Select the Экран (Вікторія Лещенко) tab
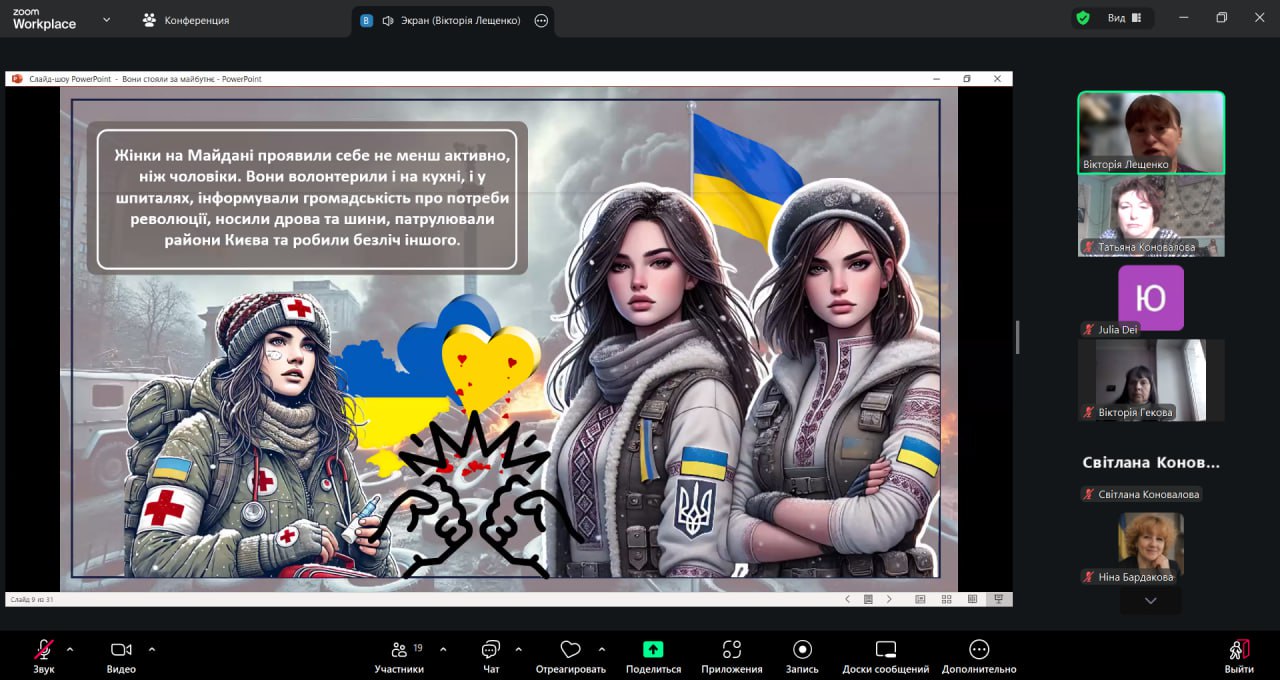This screenshot has height=680, width=1280. tap(451, 20)
